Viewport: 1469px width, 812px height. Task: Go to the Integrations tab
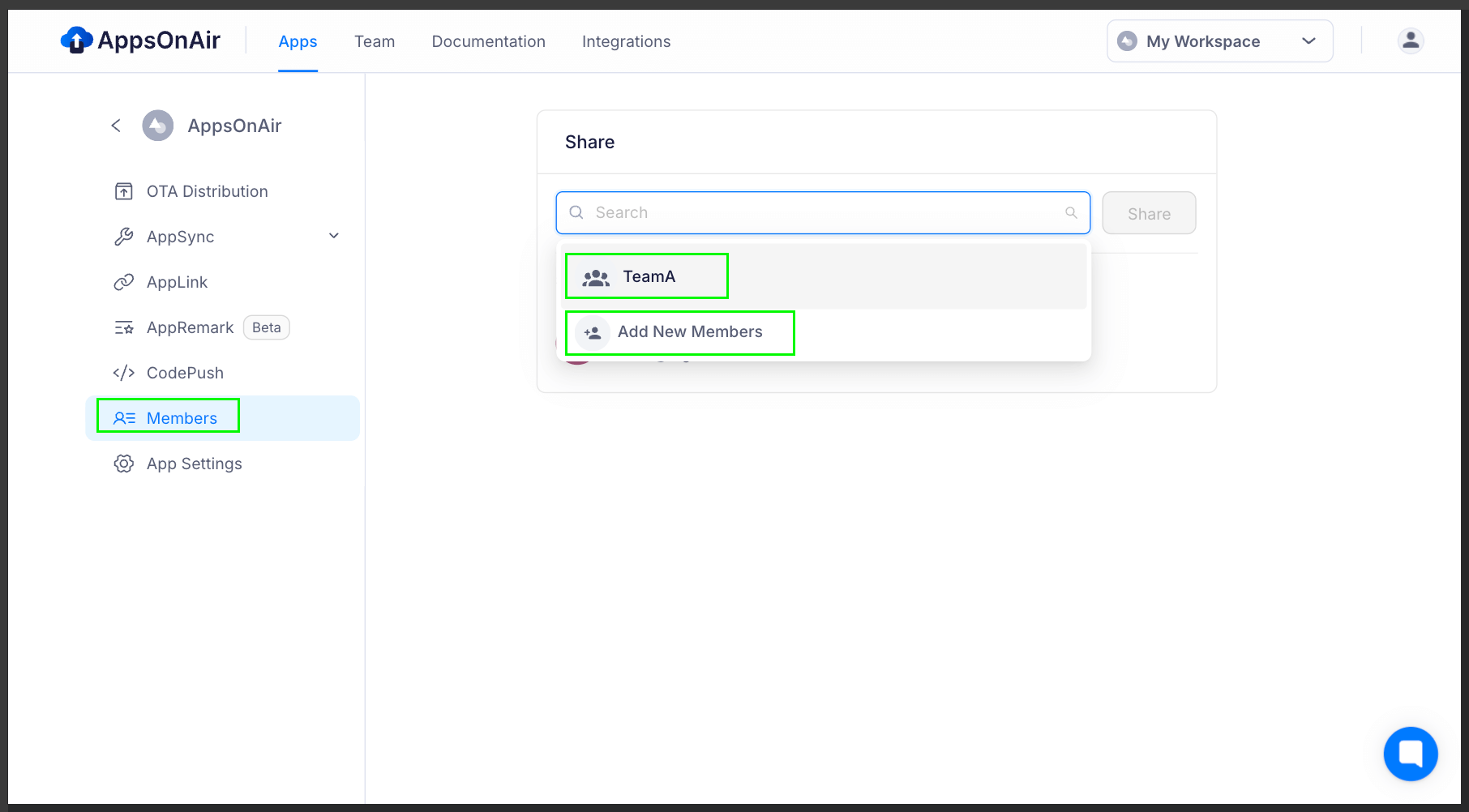626,41
